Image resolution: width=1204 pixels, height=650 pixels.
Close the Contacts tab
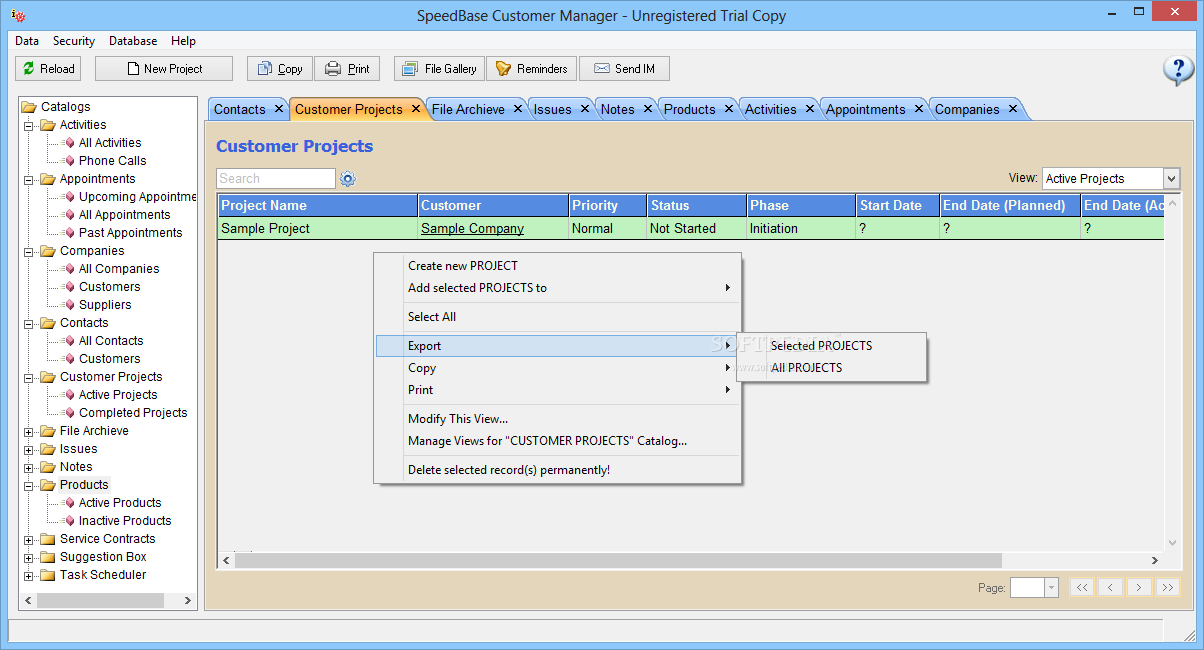[x=277, y=109]
